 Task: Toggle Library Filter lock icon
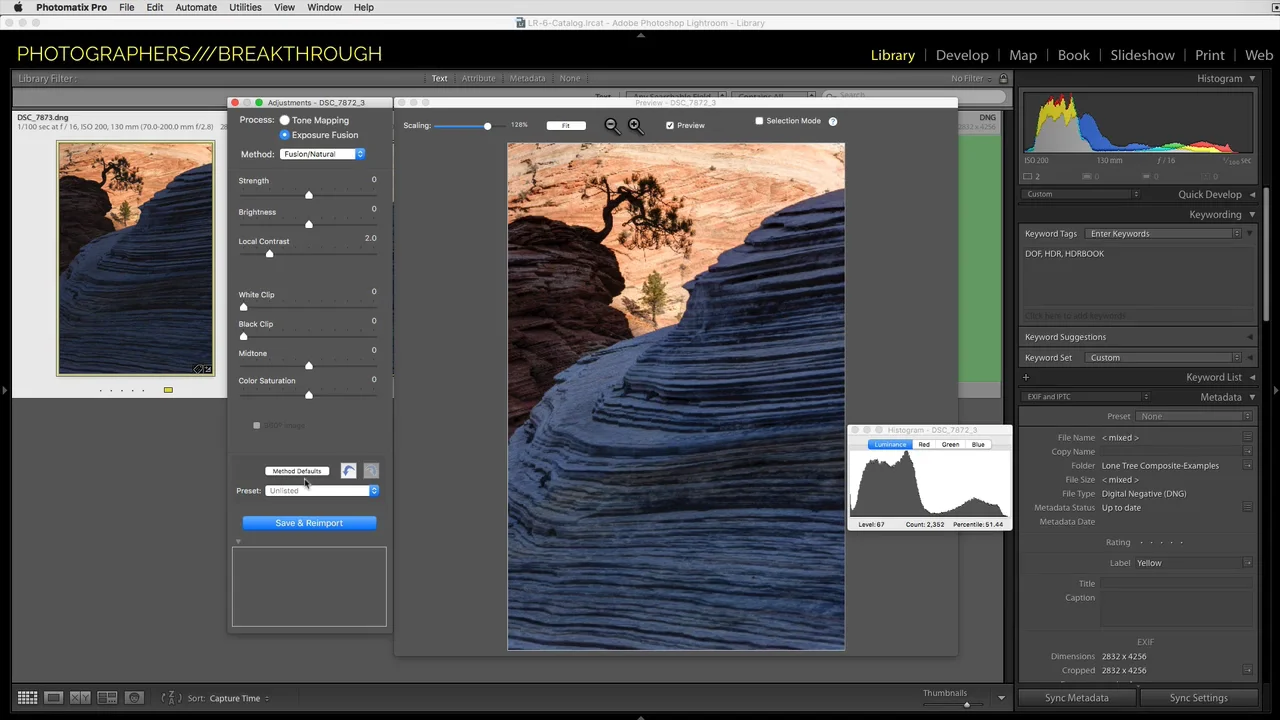click(x=1003, y=79)
